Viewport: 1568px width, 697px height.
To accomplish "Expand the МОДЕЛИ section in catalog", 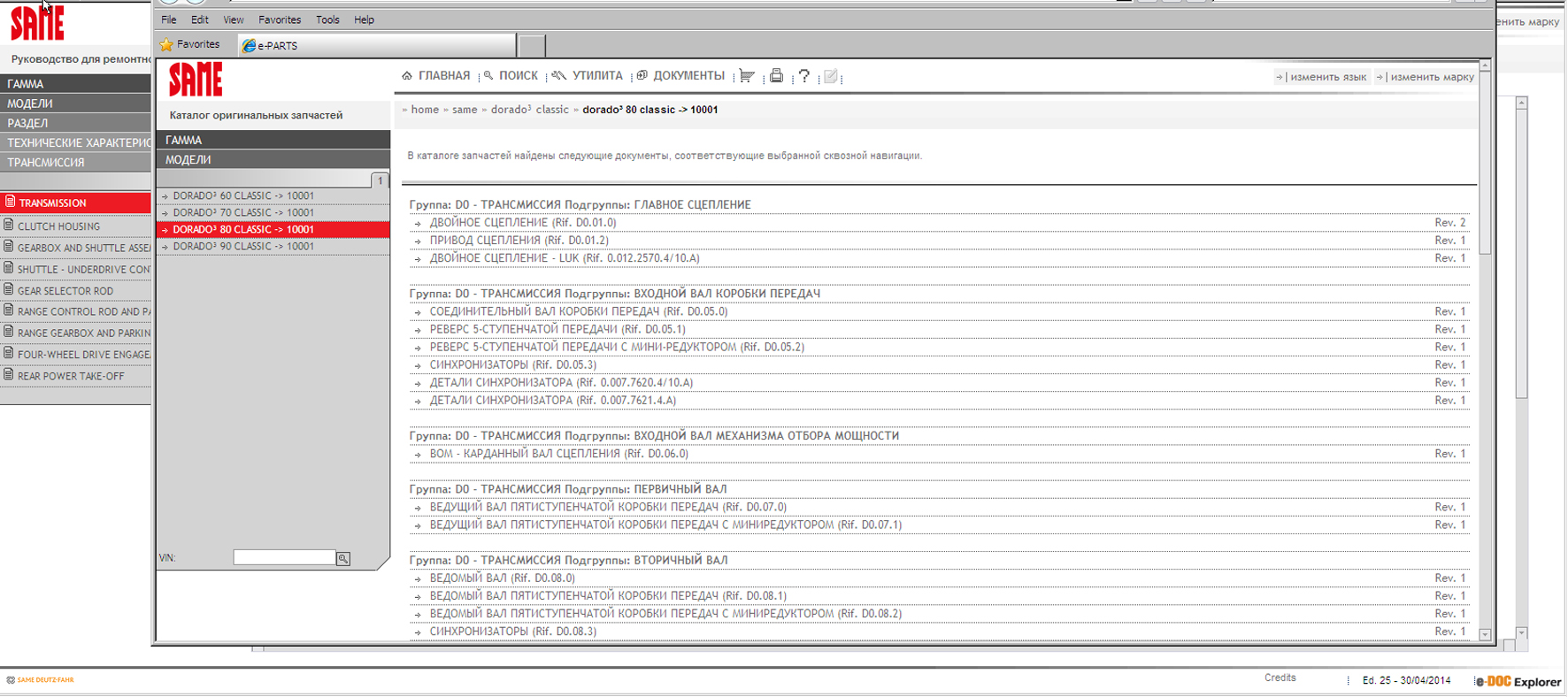I will point(273,160).
